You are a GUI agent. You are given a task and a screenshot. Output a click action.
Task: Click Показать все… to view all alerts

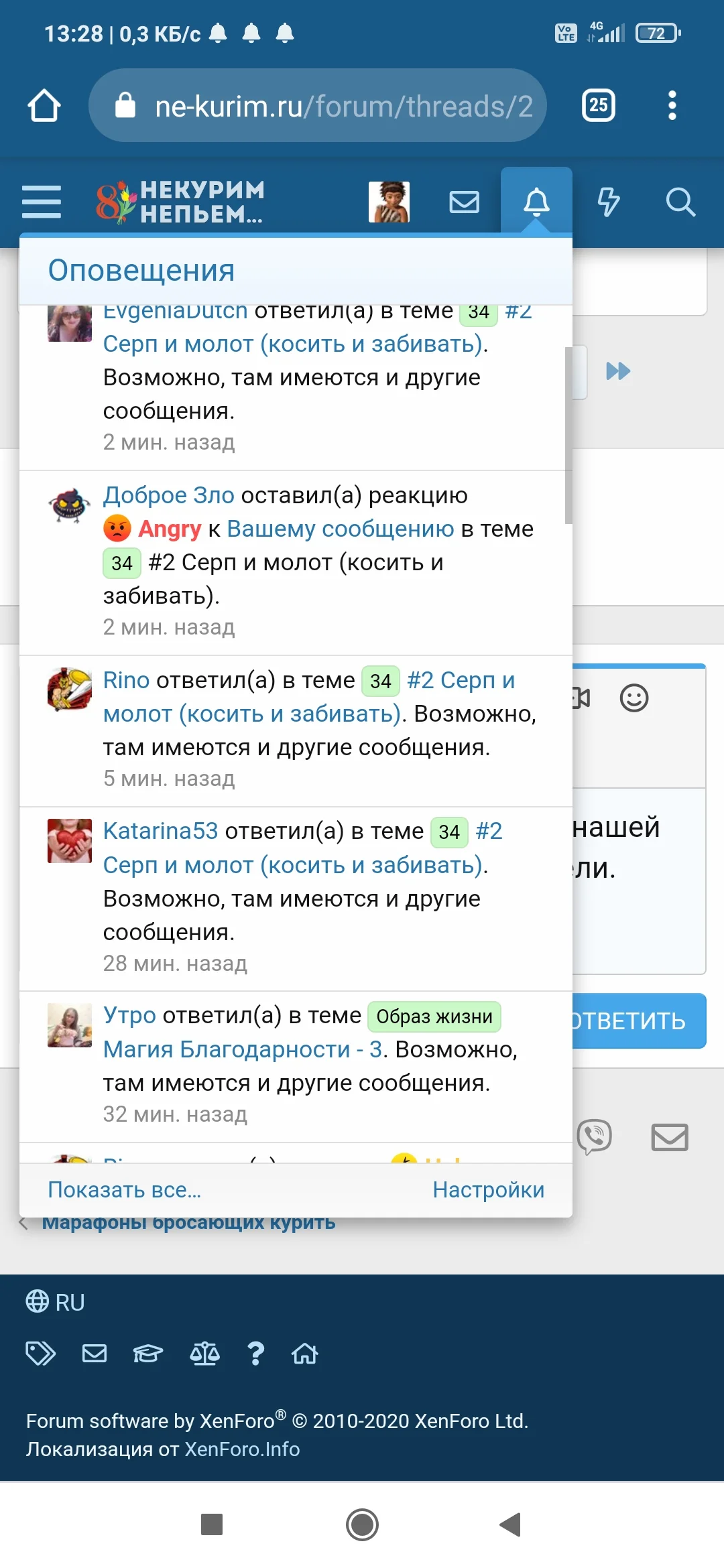125,1190
